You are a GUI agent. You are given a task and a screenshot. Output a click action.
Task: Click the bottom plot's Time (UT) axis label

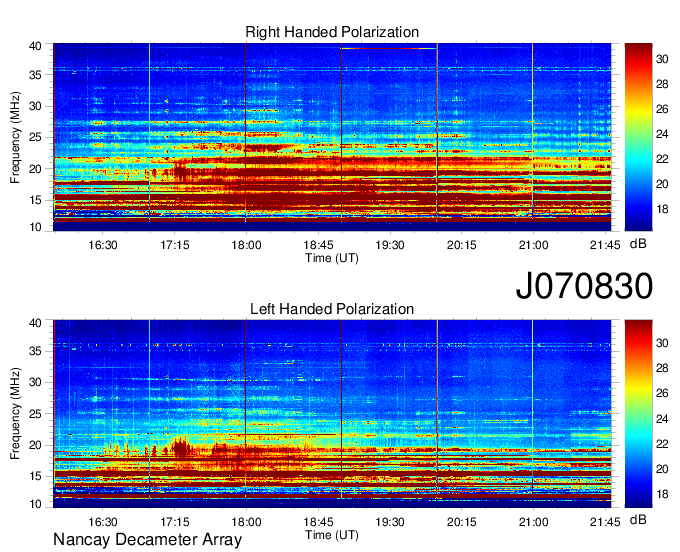pyautogui.click(x=332, y=535)
